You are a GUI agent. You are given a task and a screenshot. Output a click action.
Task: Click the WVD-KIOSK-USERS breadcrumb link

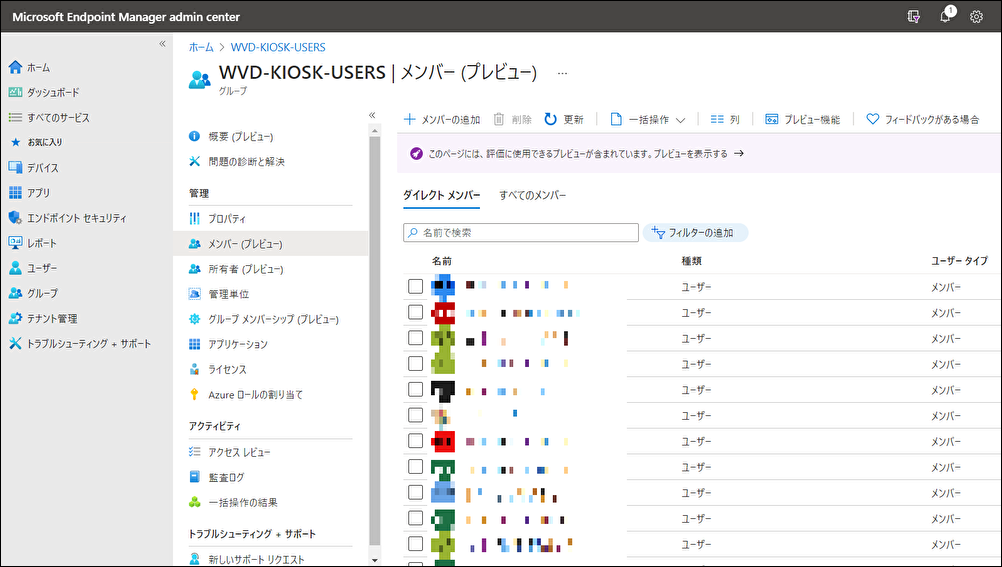point(278,47)
